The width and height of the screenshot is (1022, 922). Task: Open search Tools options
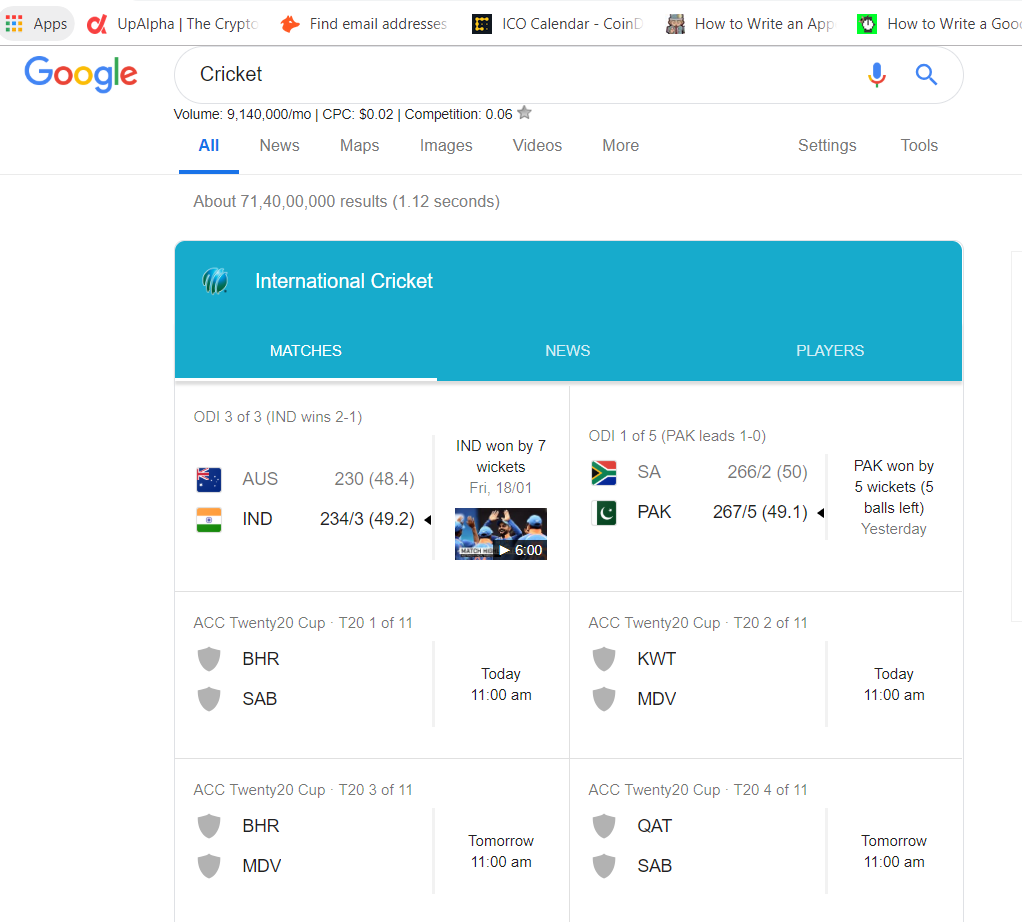point(919,146)
